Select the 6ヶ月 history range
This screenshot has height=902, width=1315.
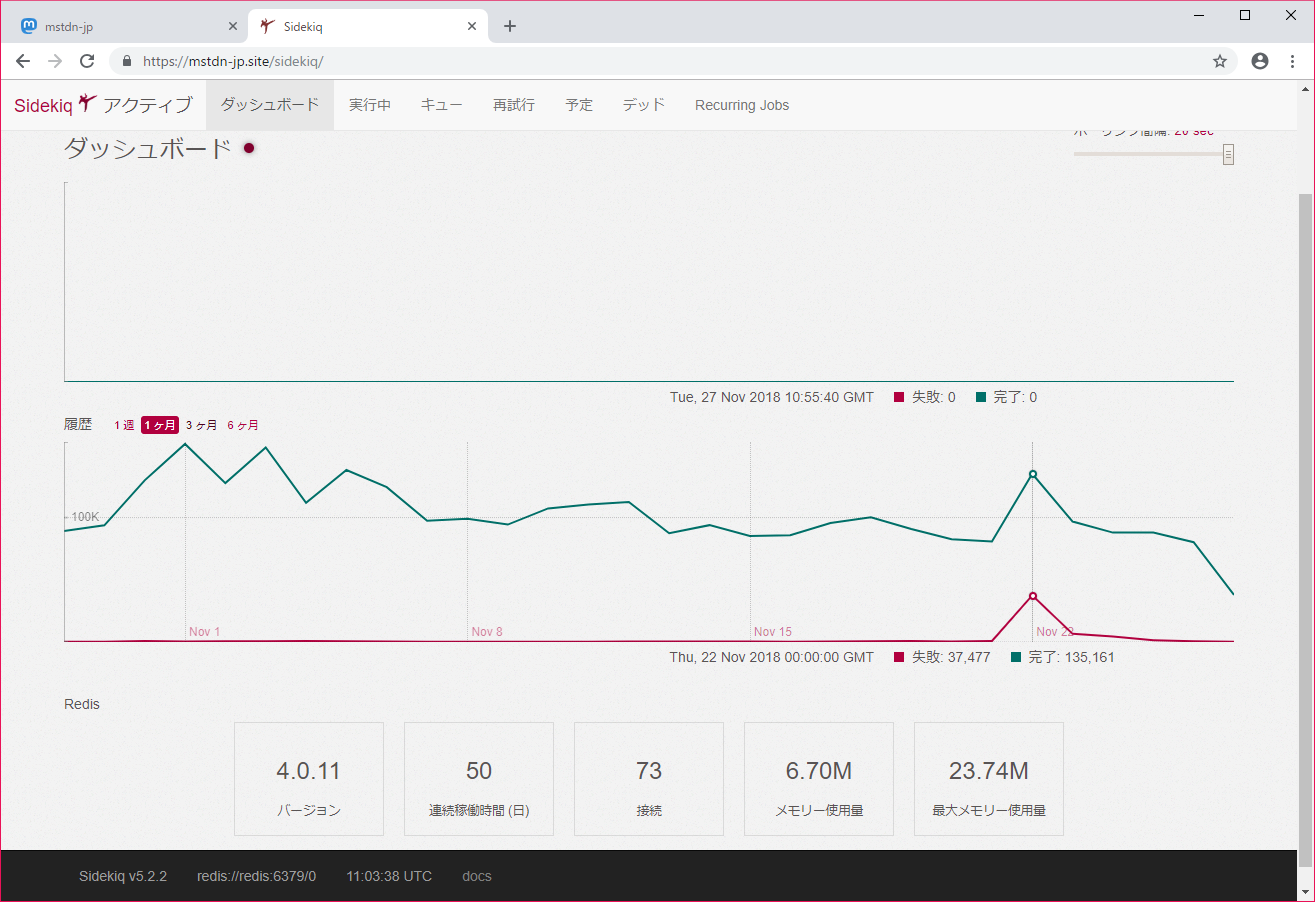[243, 425]
